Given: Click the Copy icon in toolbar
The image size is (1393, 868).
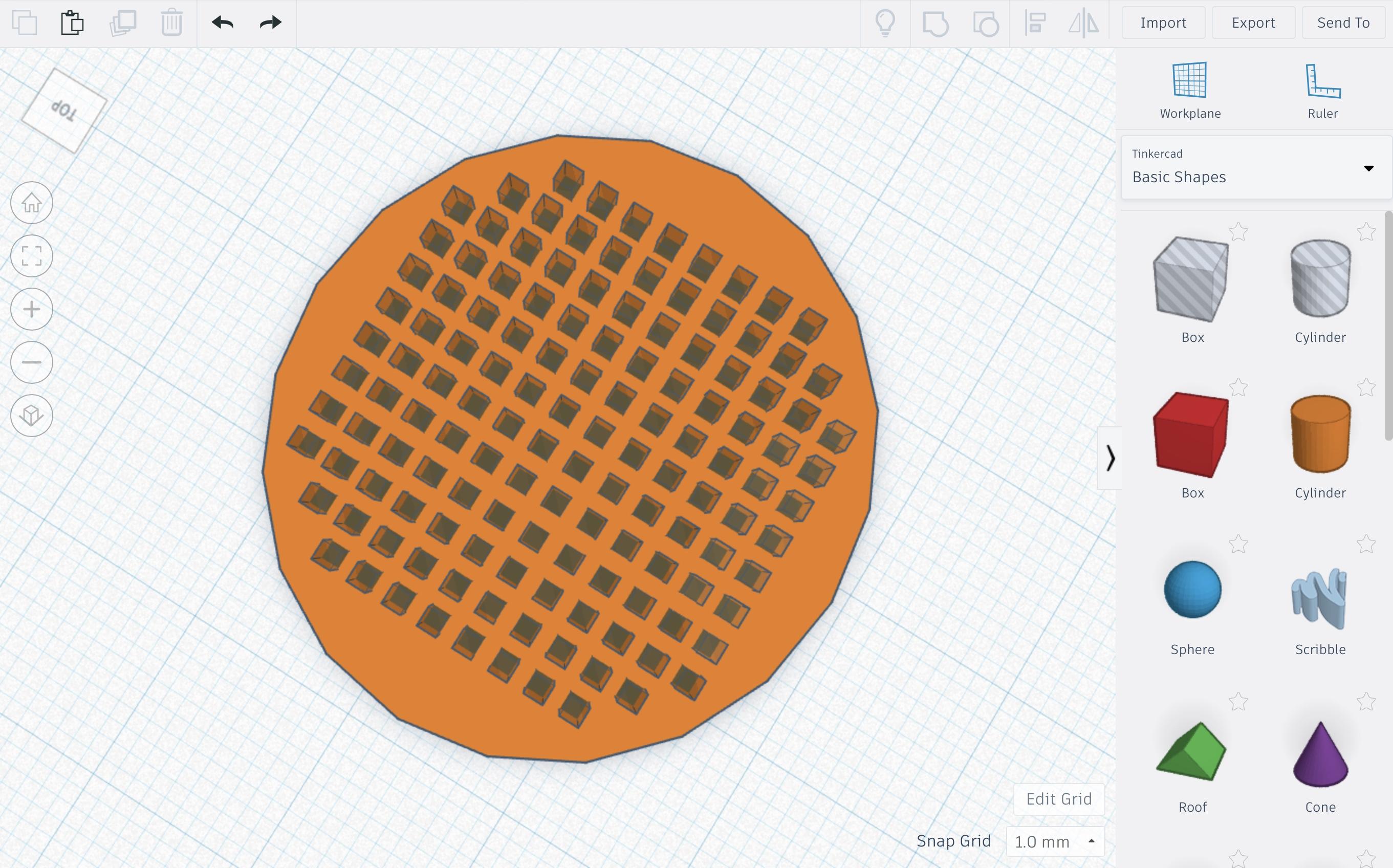Looking at the screenshot, I should tap(25, 23).
